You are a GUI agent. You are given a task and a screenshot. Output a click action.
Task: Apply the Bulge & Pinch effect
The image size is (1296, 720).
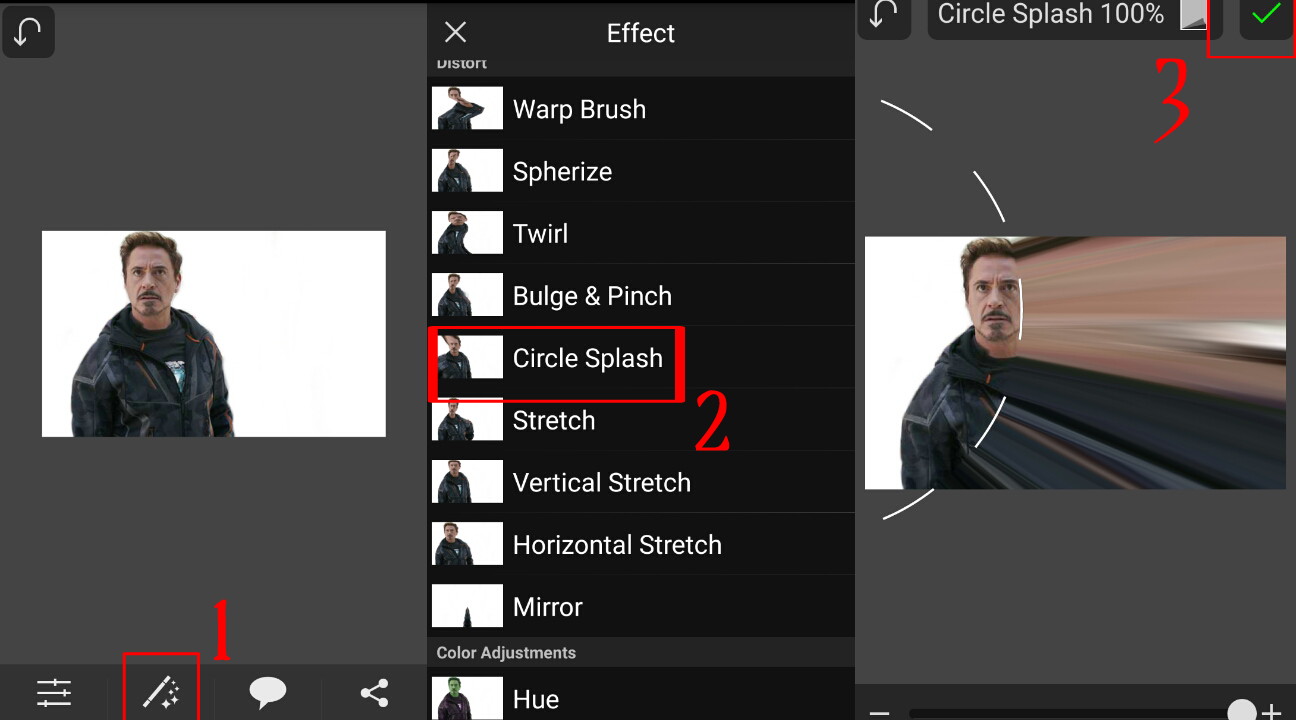coord(592,296)
